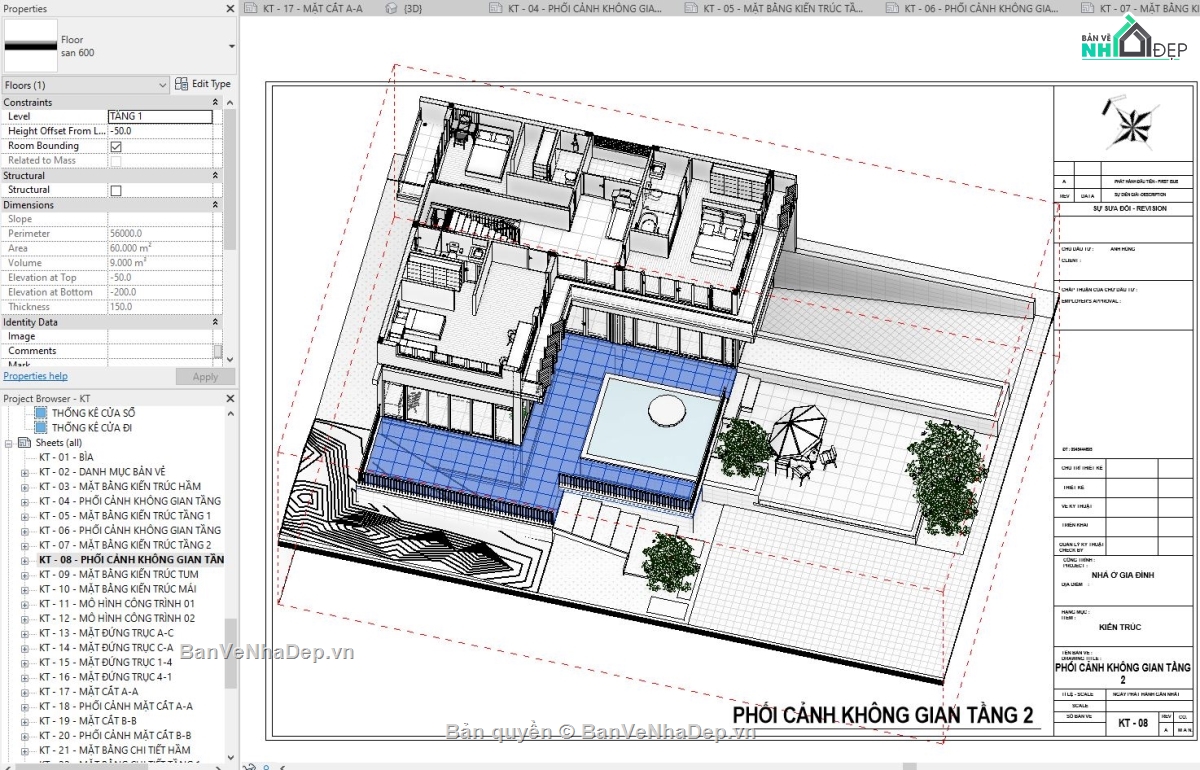Toggle the Room Bounding checkbox
The height and width of the screenshot is (770, 1200).
click(116, 146)
